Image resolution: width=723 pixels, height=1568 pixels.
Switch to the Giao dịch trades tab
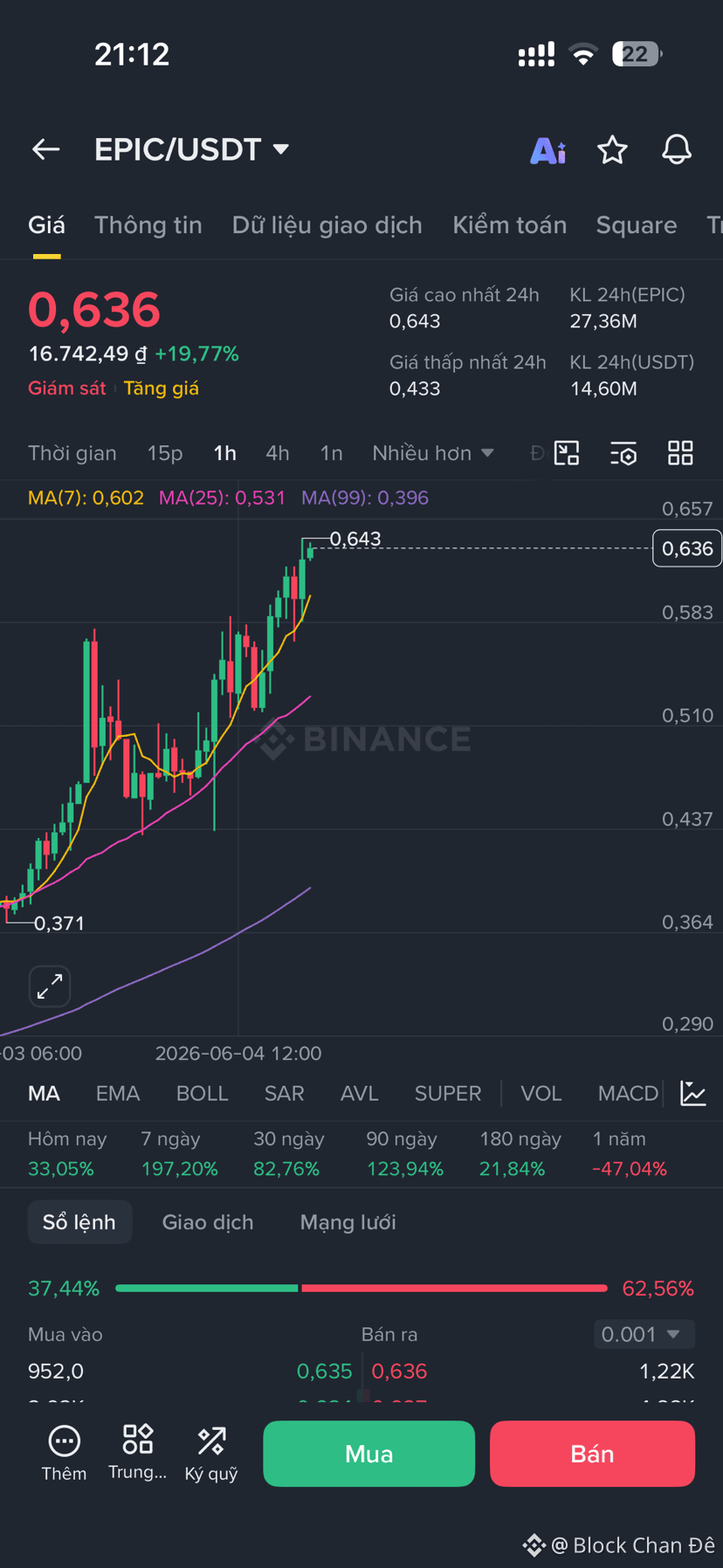coord(208,1222)
